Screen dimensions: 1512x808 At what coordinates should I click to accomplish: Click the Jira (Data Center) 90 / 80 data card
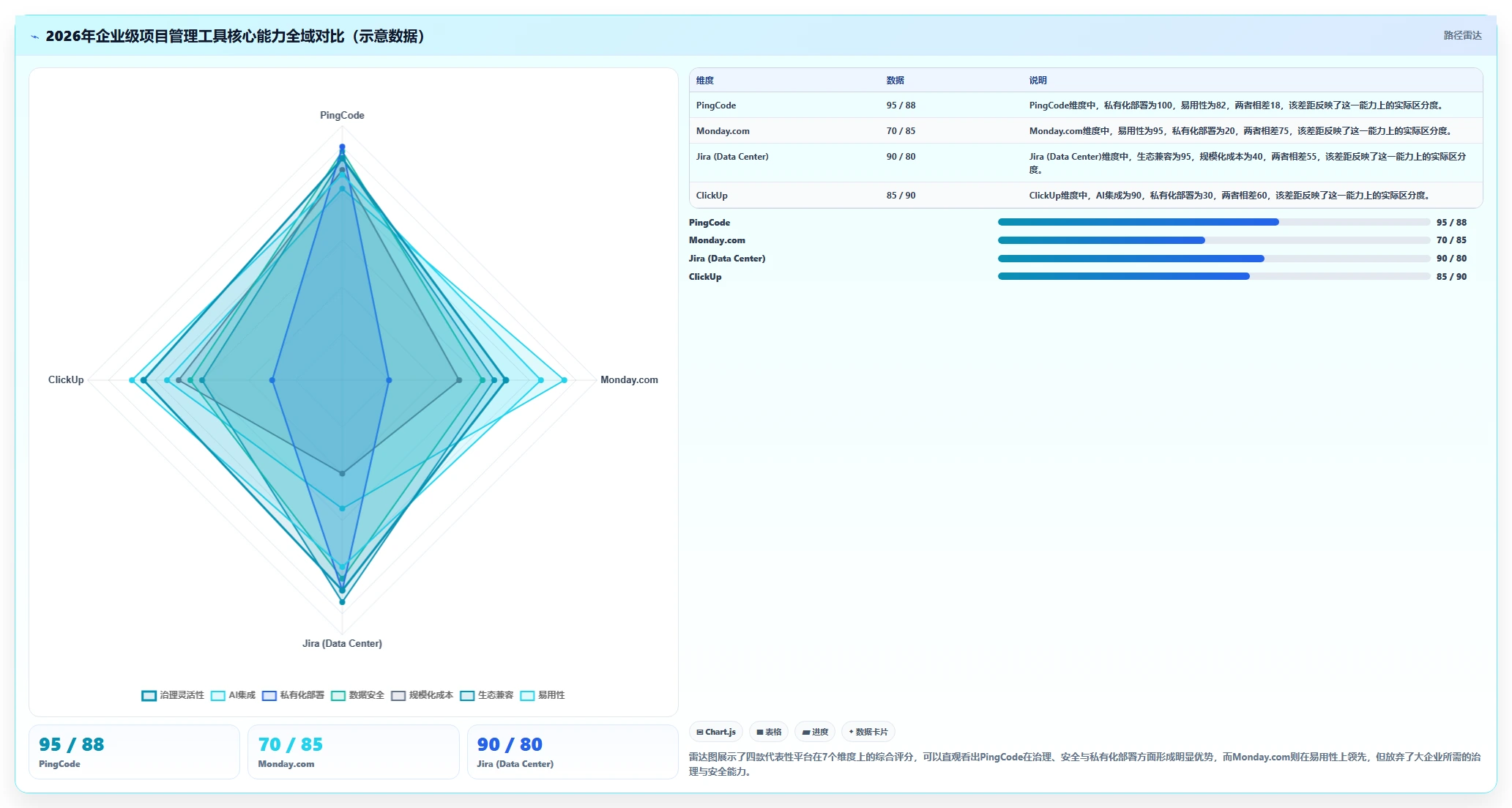(573, 752)
